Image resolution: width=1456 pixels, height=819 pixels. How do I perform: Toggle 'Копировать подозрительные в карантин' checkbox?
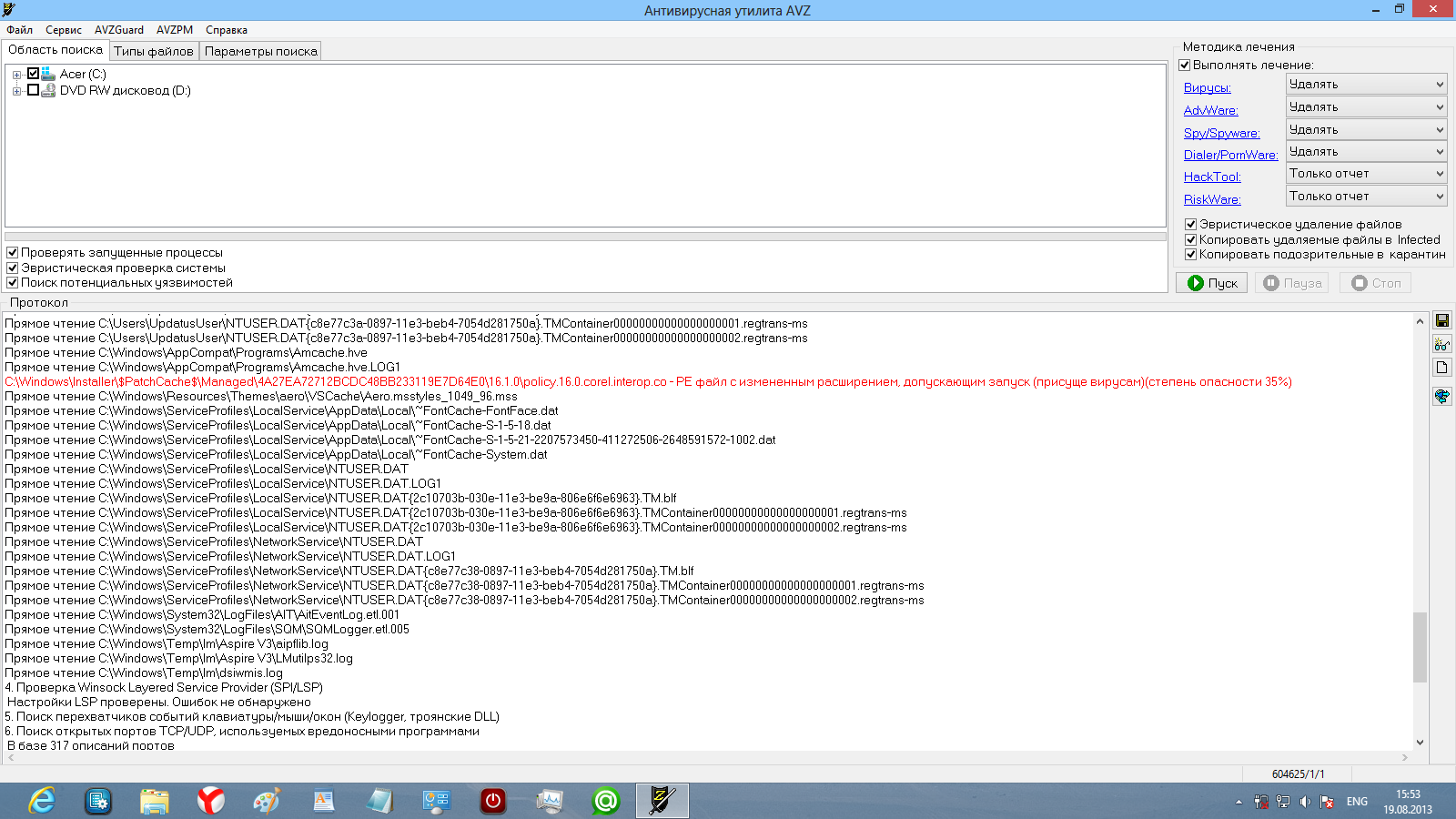click(x=1190, y=255)
